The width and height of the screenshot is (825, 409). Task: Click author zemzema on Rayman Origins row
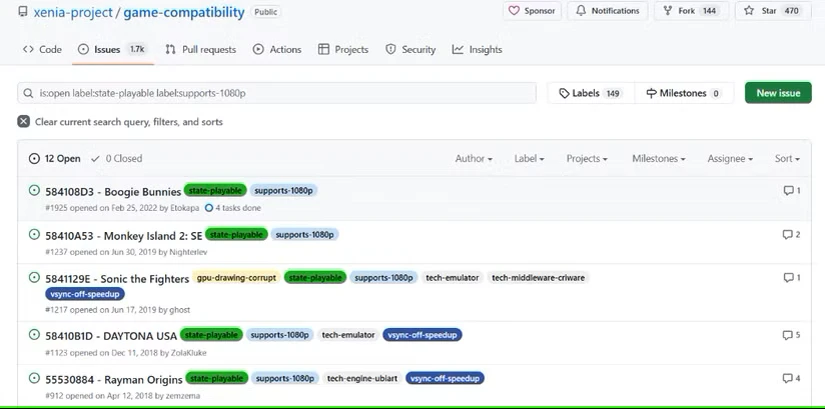coord(183,396)
